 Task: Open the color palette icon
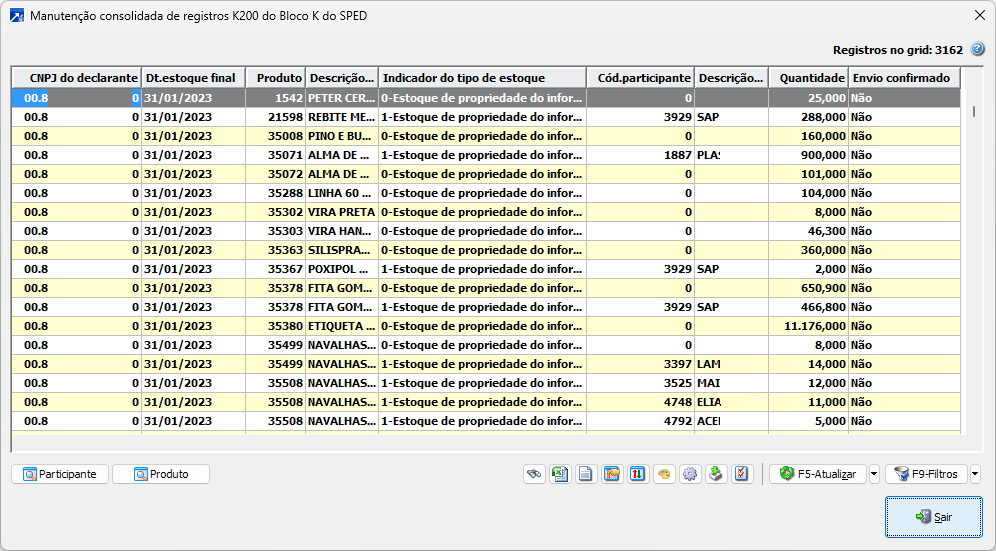[x=663, y=474]
